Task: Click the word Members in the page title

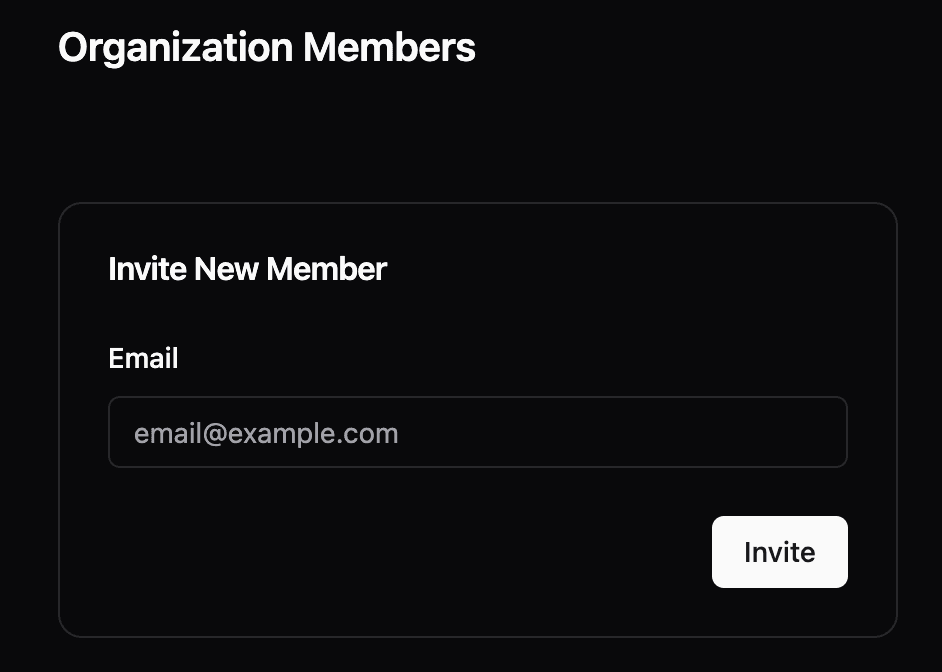Action: coord(389,48)
